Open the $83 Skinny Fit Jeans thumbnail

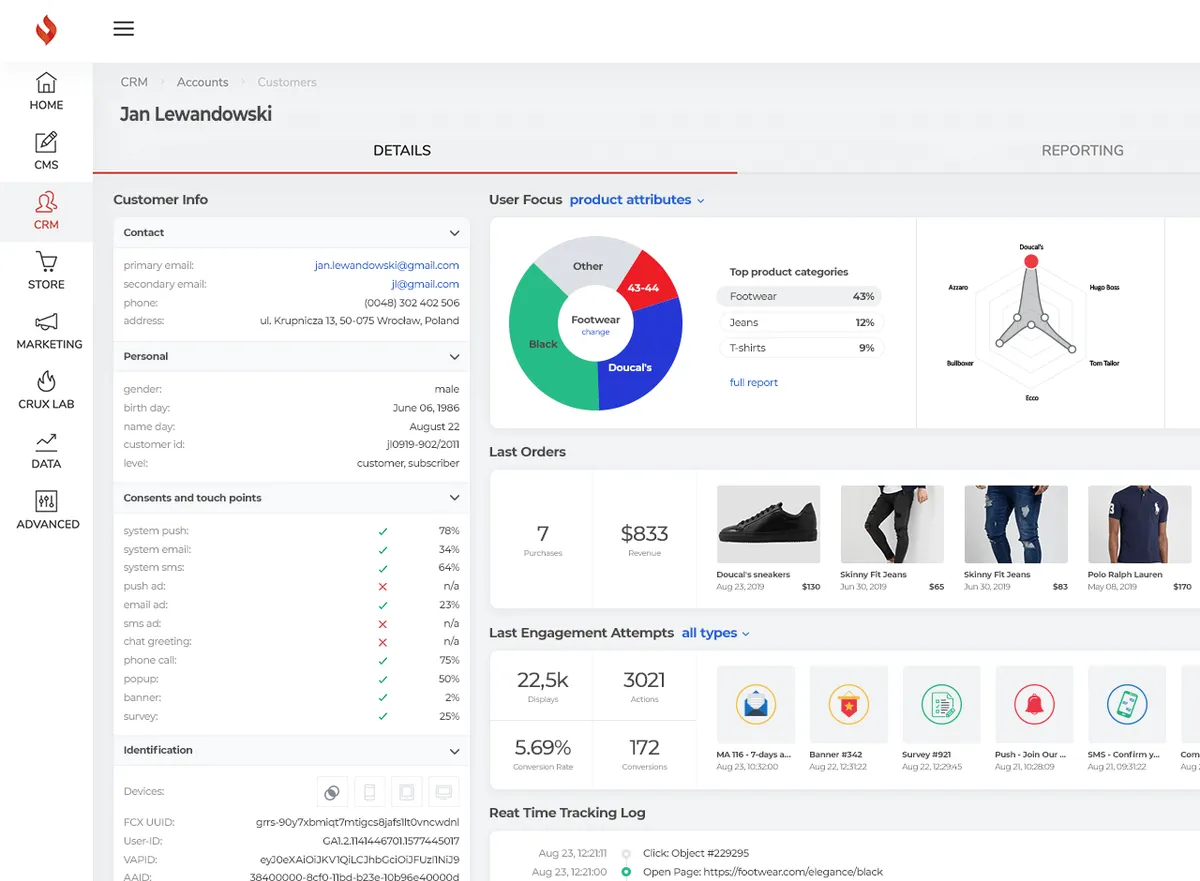click(1016, 524)
